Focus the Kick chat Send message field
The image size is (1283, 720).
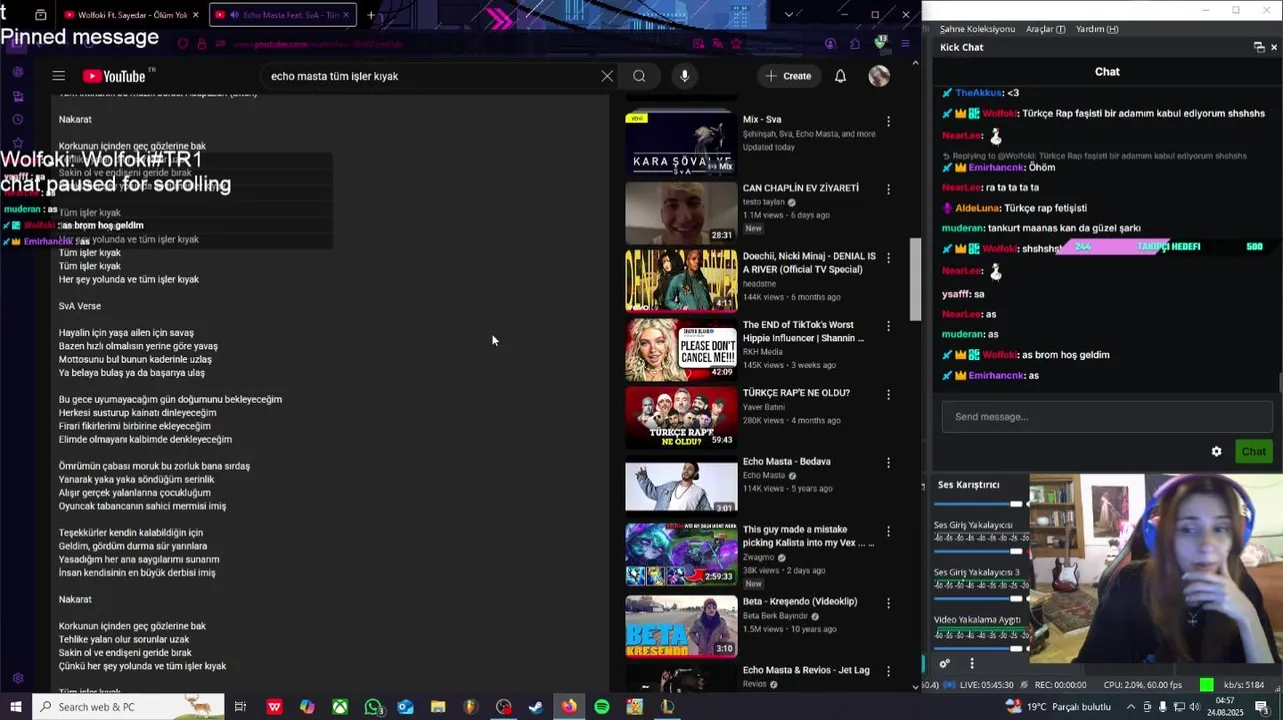(1106, 417)
